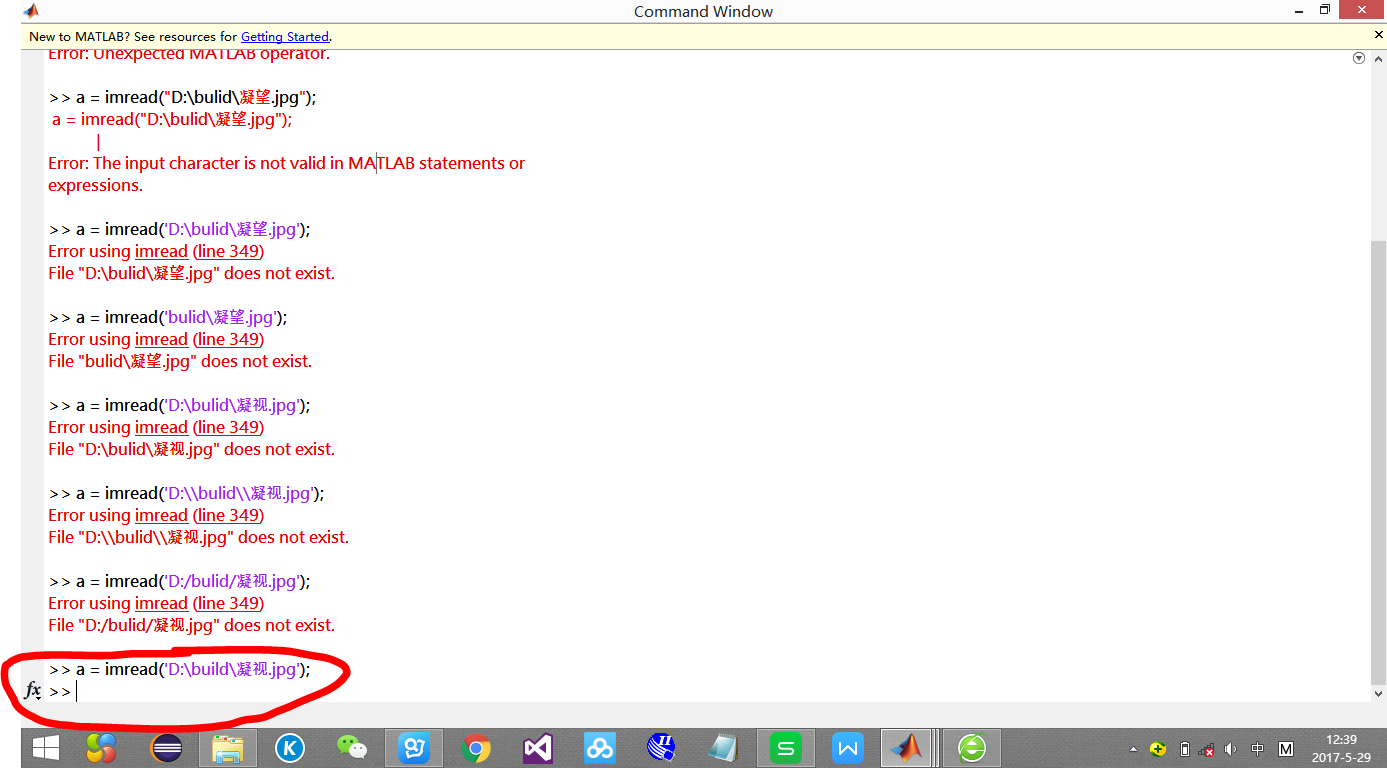Image resolution: width=1387 pixels, height=768 pixels.
Task: Close the Getting Started banner
Action: [x=1377, y=36]
